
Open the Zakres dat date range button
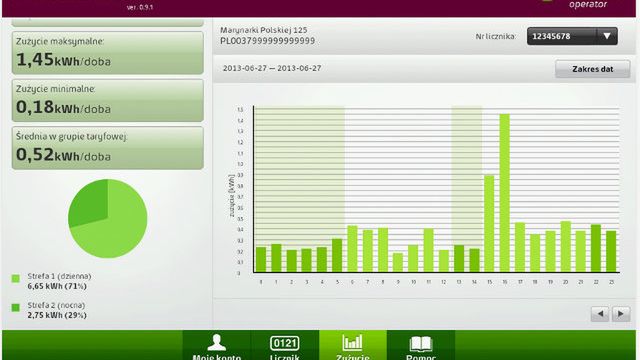click(x=592, y=69)
